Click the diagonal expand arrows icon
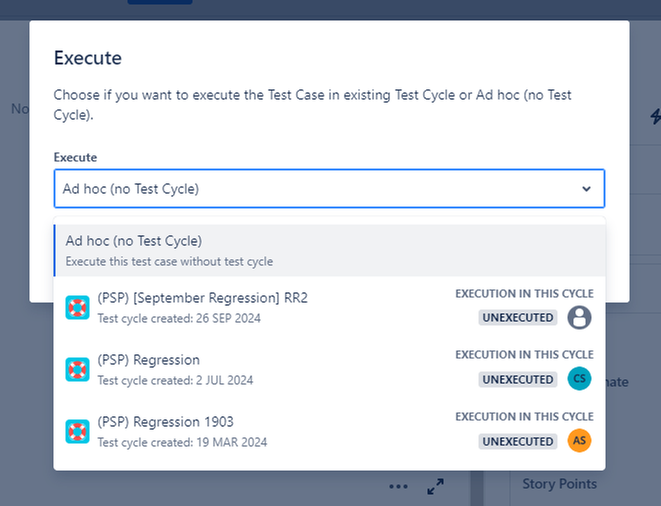This screenshot has height=506, width=661. [436, 487]
